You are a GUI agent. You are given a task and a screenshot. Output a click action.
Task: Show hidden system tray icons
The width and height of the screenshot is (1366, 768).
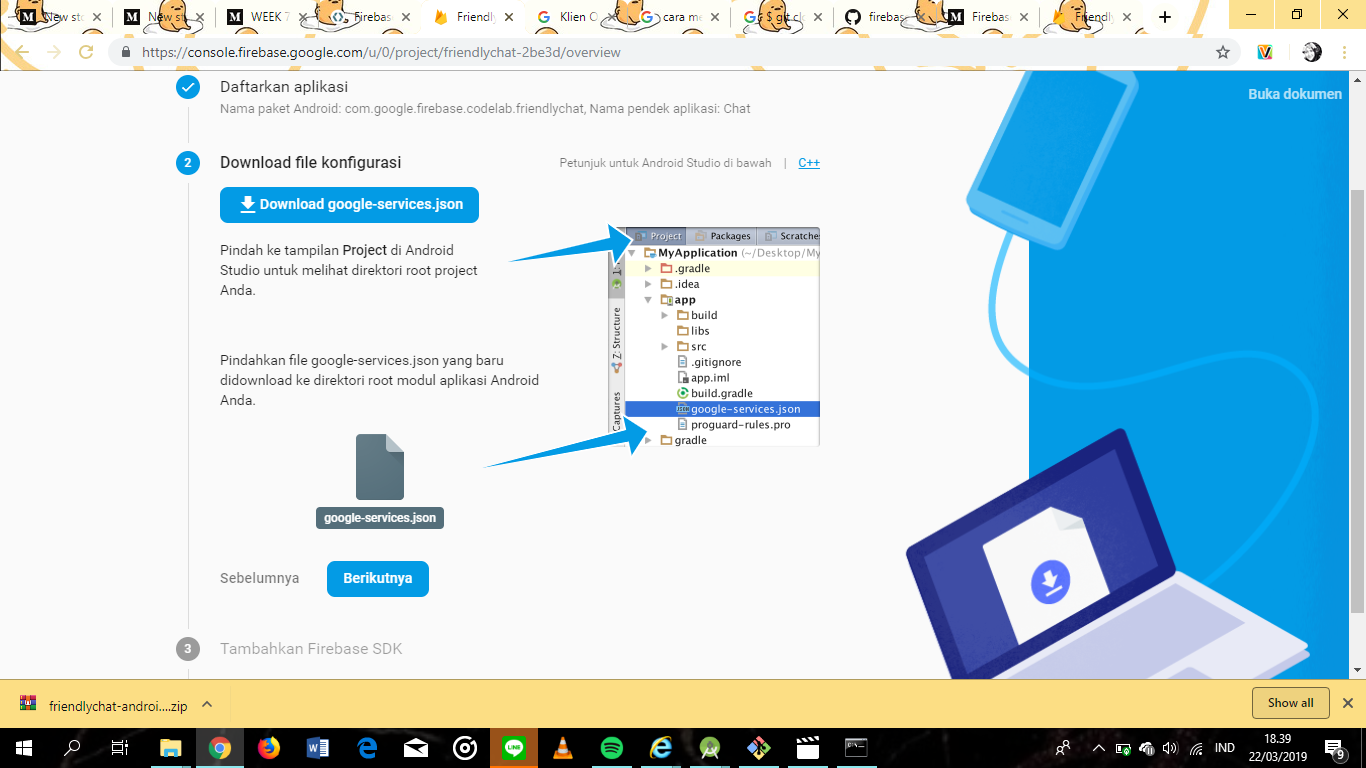click(1098, 748)
